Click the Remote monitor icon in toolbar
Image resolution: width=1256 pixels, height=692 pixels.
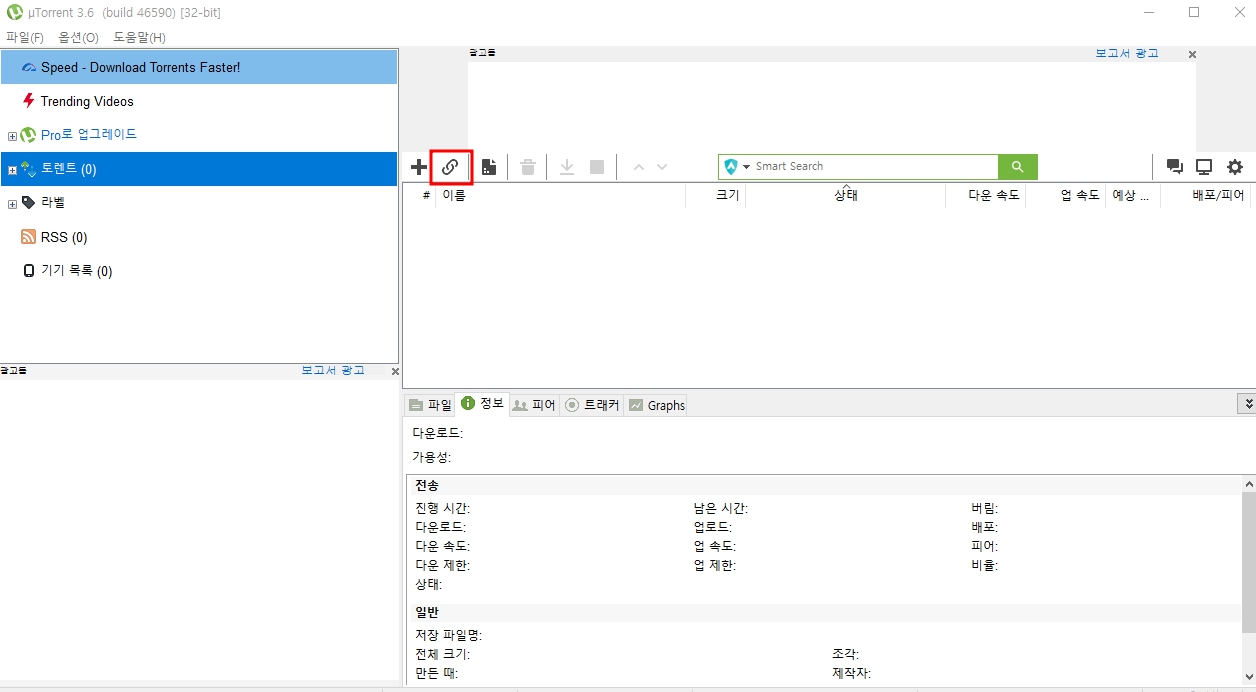point(1204,167)
